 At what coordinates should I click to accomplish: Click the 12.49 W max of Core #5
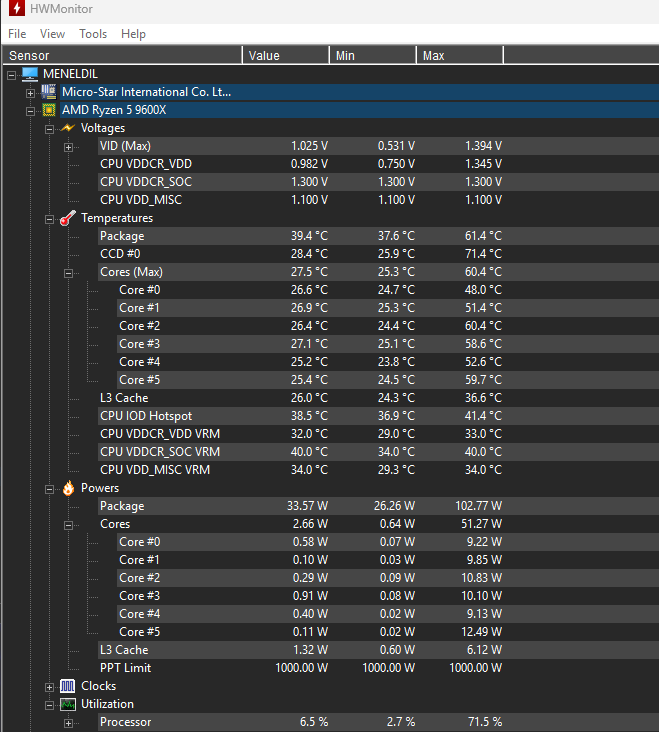pos(481,632)
